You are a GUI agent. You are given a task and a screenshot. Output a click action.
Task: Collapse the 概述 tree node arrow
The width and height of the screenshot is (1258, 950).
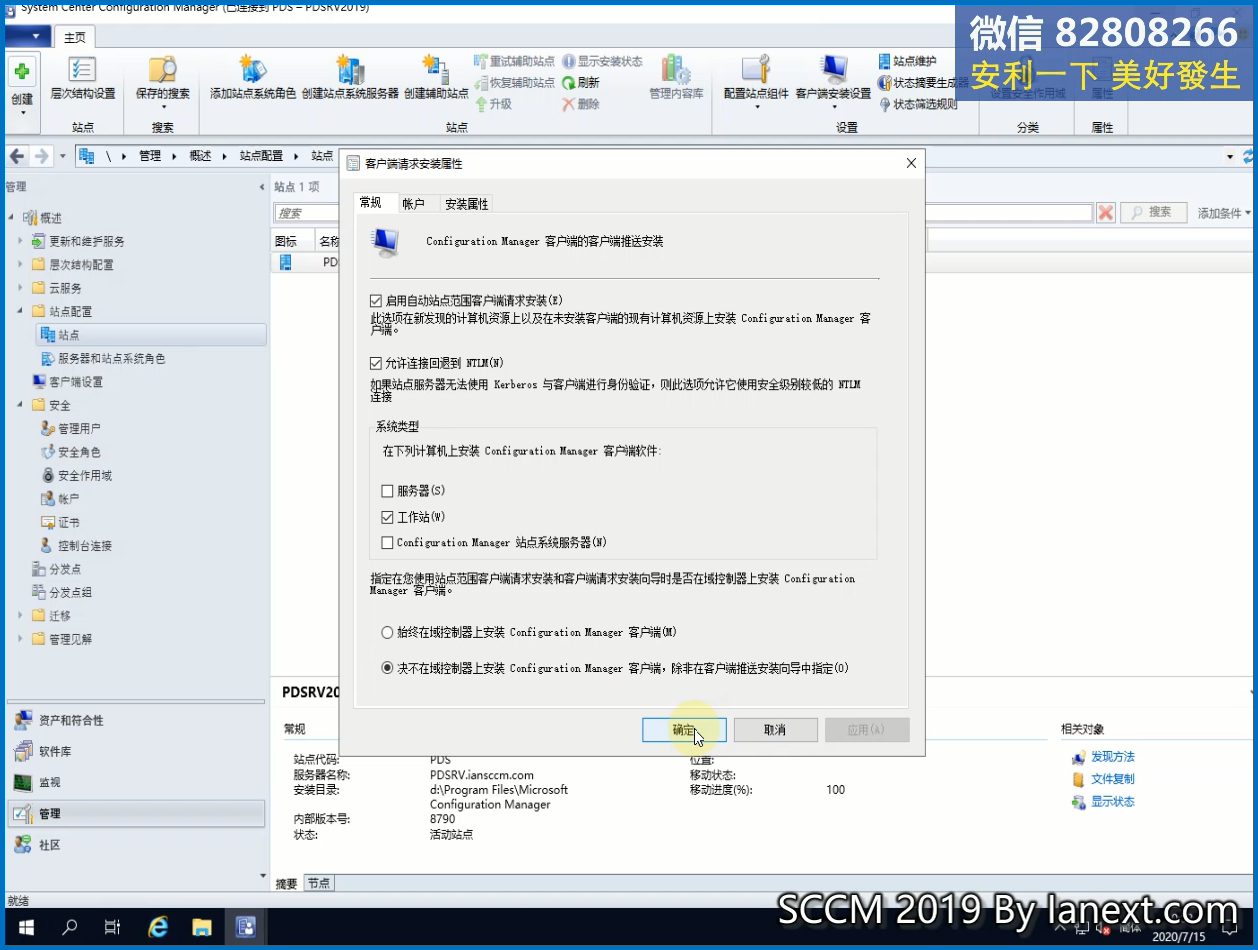click(x=12, y=218)
